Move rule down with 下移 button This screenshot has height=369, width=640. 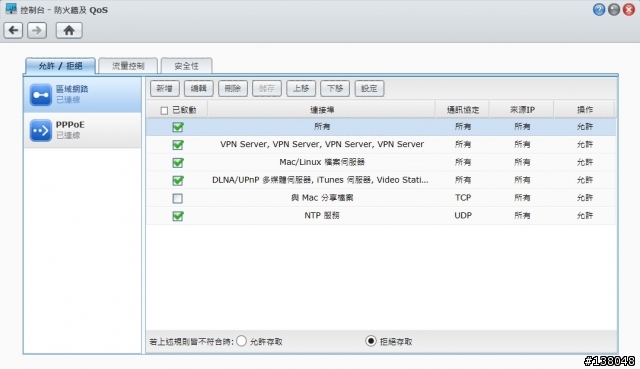tap(335, 89)
